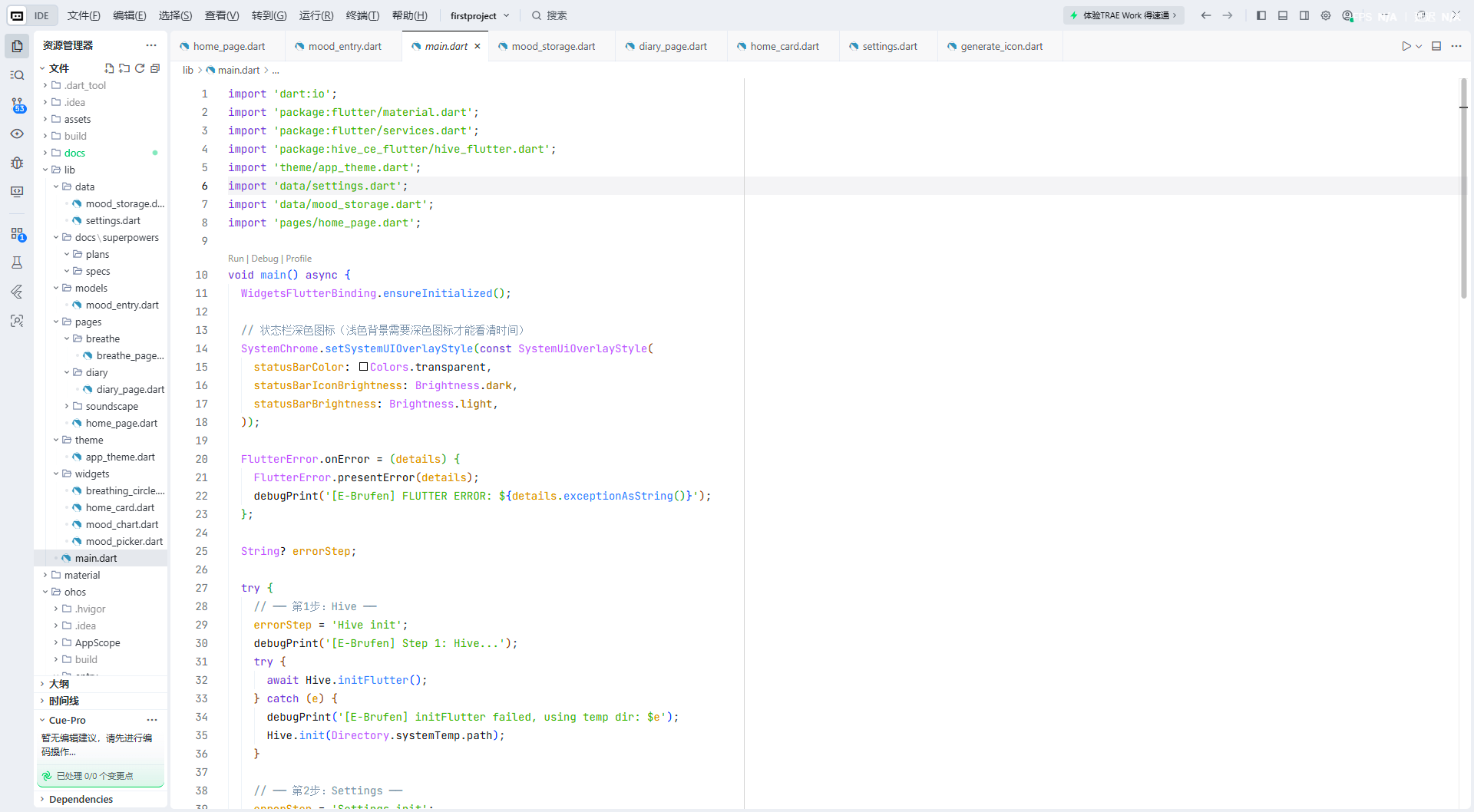Go forward with the right arrow
This screenshot has width=1474, height=812.
click(1228, 15)
